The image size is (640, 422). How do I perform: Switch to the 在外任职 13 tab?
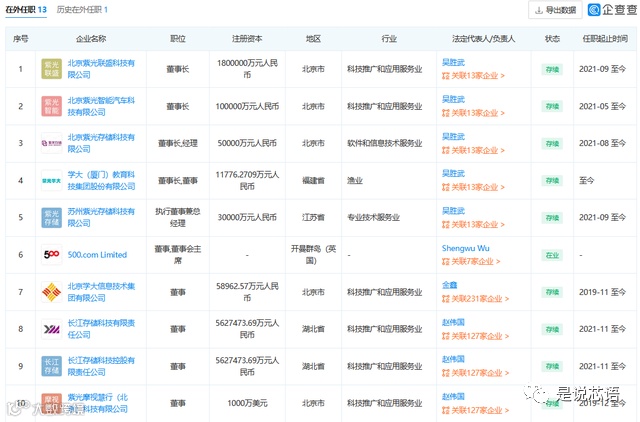(x=26, y=10)
